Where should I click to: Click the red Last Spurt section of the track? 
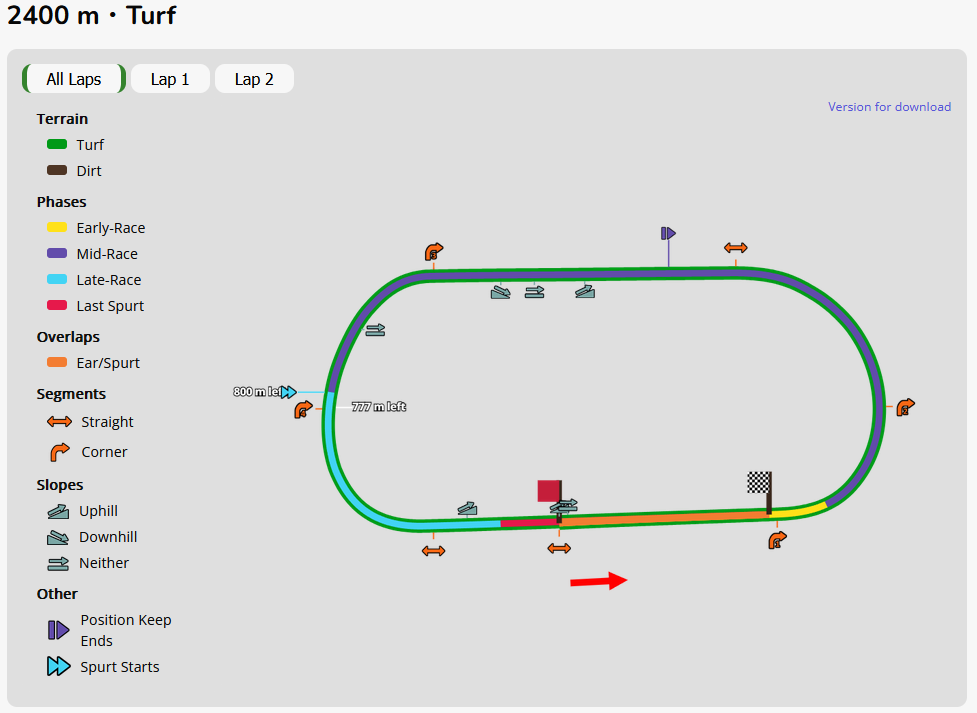(x=528, y=523)
